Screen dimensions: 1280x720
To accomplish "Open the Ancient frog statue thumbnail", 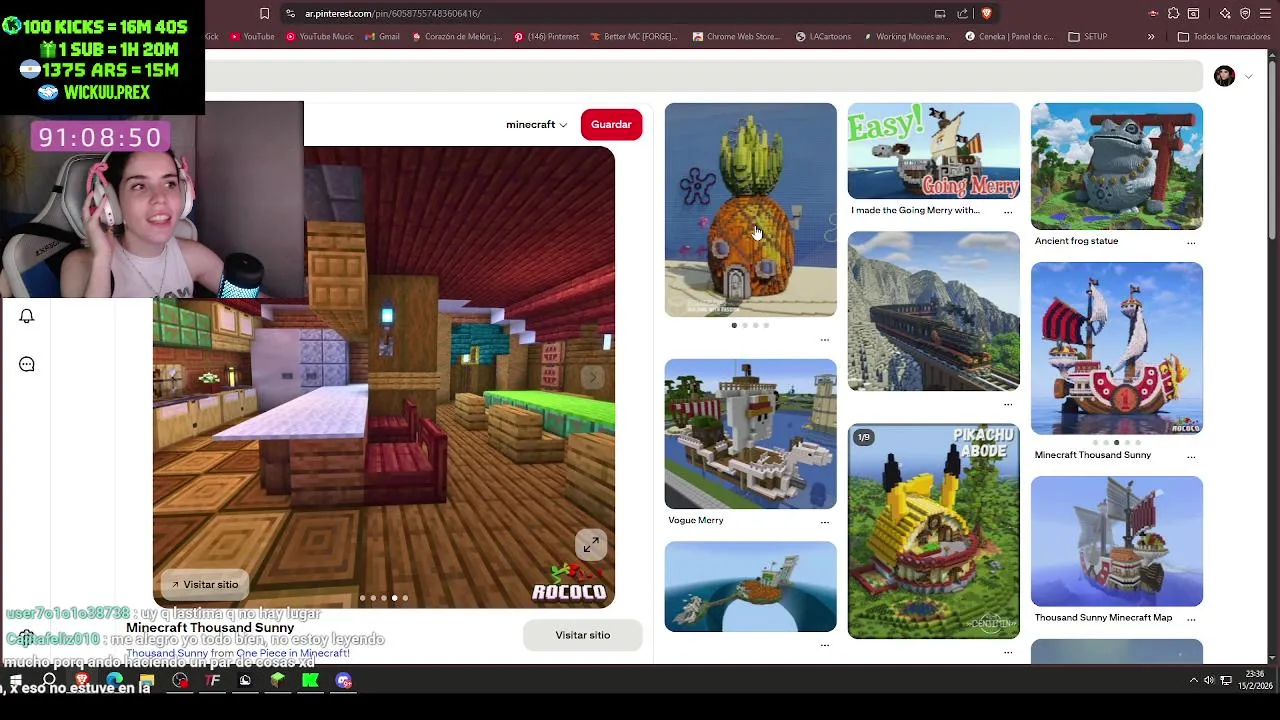I will [x=1117, y=166].
